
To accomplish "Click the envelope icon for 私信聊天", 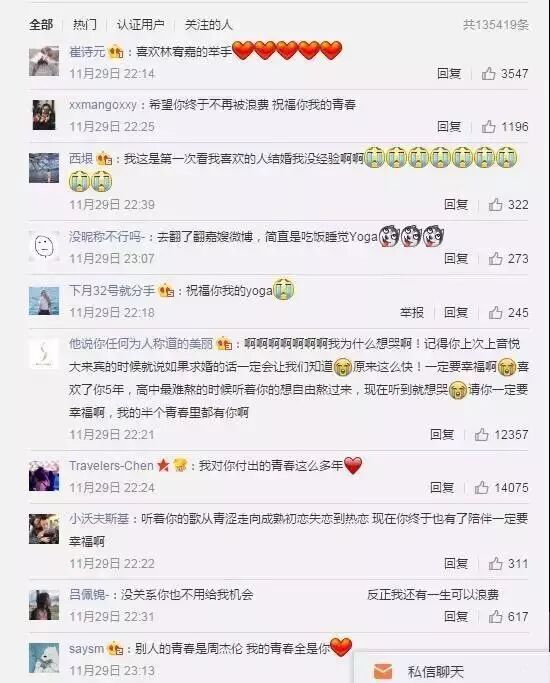I will 383,671.
